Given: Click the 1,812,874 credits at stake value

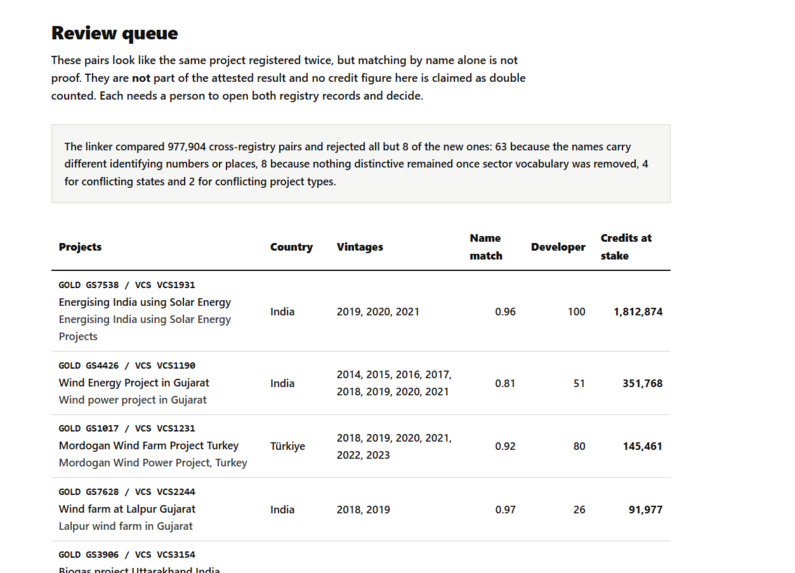Looking at the screenshot, I should click(638, 312).
